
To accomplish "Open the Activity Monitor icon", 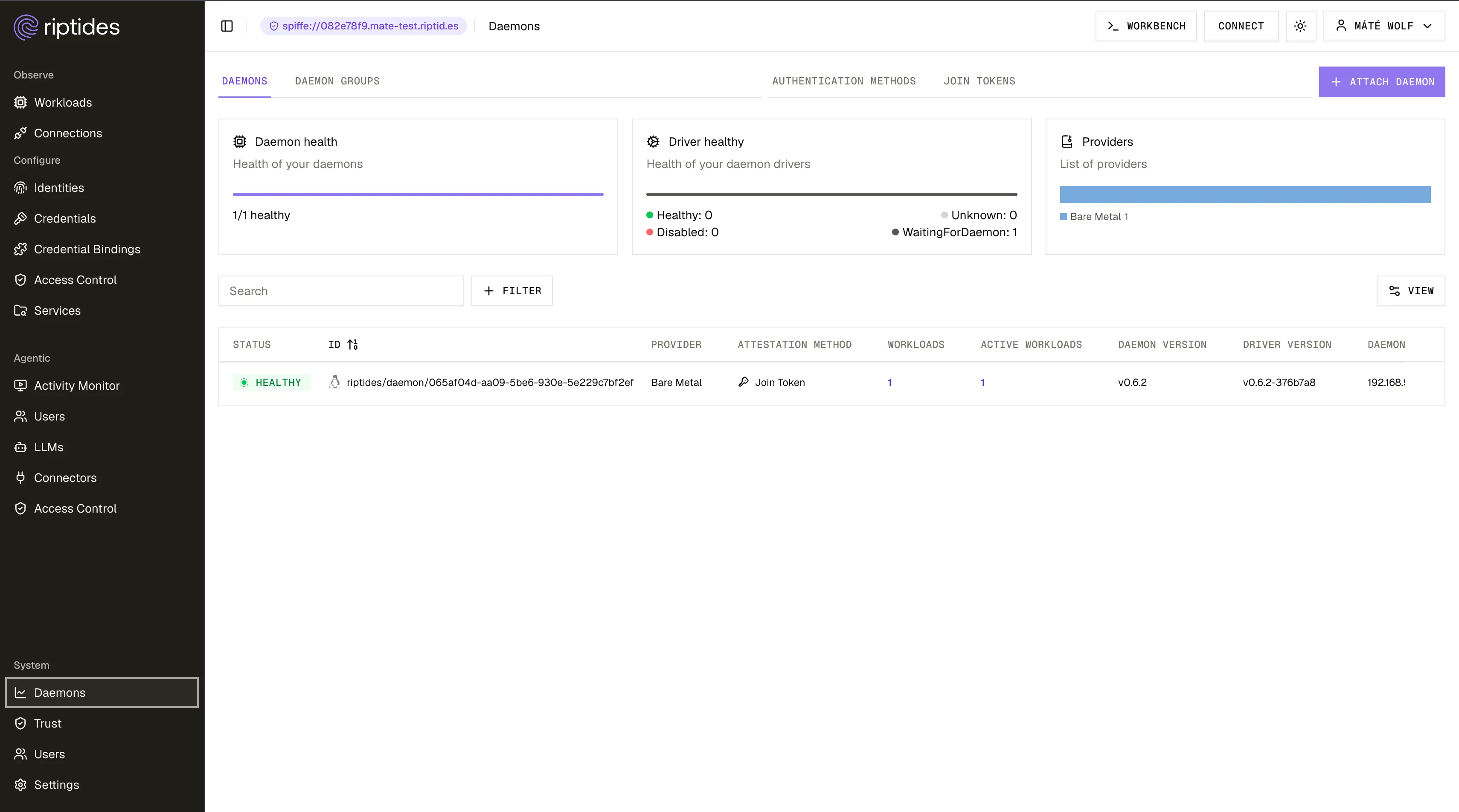I will [x=20, y=386].
